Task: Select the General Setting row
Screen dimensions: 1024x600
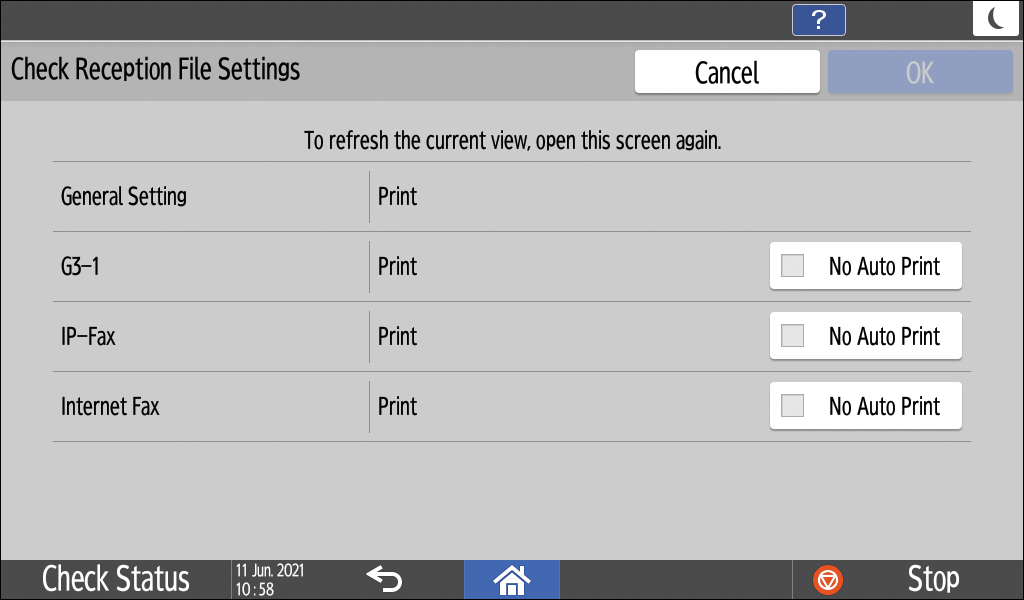Action: click(124, 196)
